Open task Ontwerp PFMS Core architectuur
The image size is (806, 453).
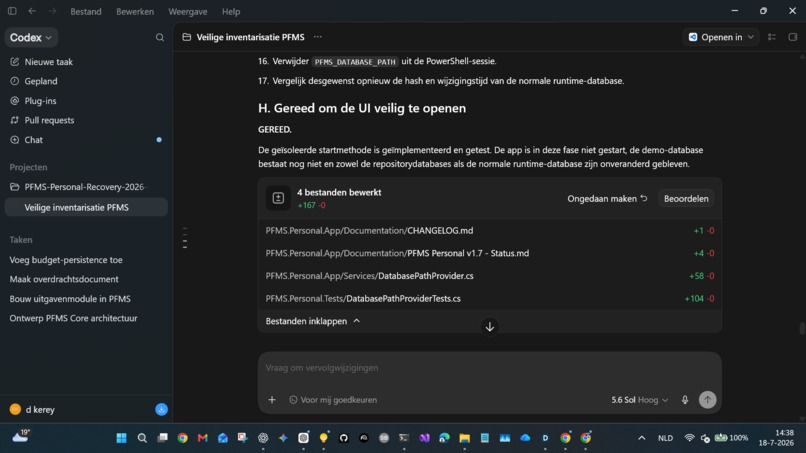(x=73, y=318)
